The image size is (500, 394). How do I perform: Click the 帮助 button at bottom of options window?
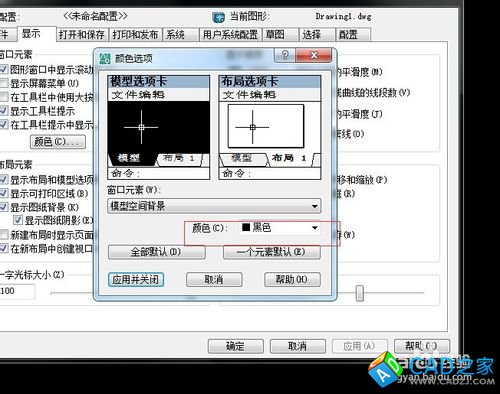[x=422, y=346]
